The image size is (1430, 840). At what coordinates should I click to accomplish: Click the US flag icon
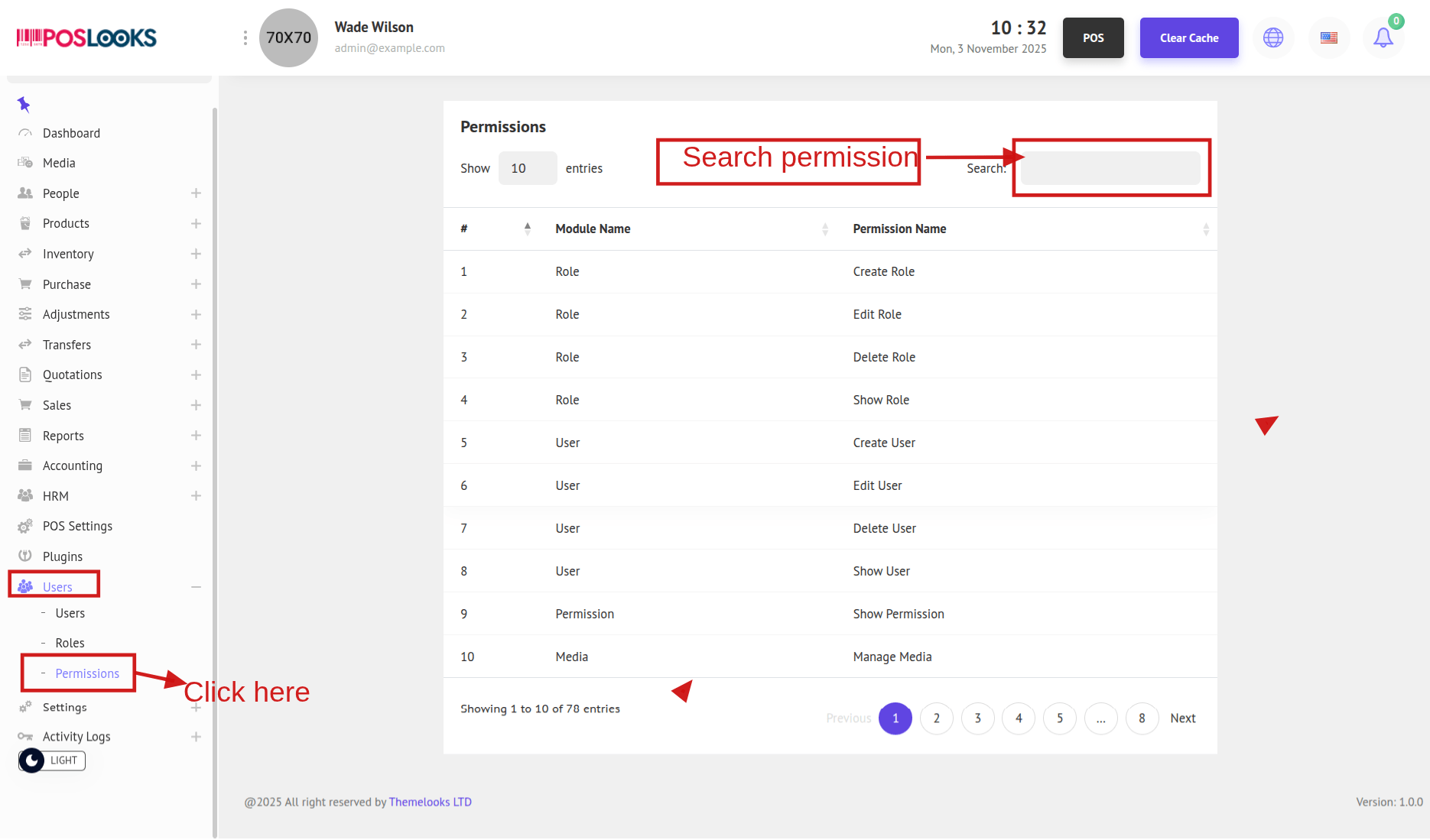click(1329, 37)
